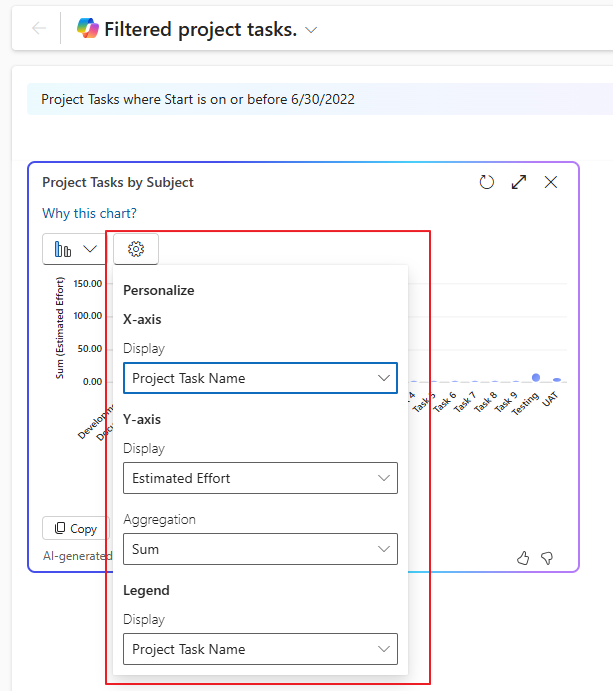Click the Project Tasks filter description banner
The image size is (613, 691).
198,99
